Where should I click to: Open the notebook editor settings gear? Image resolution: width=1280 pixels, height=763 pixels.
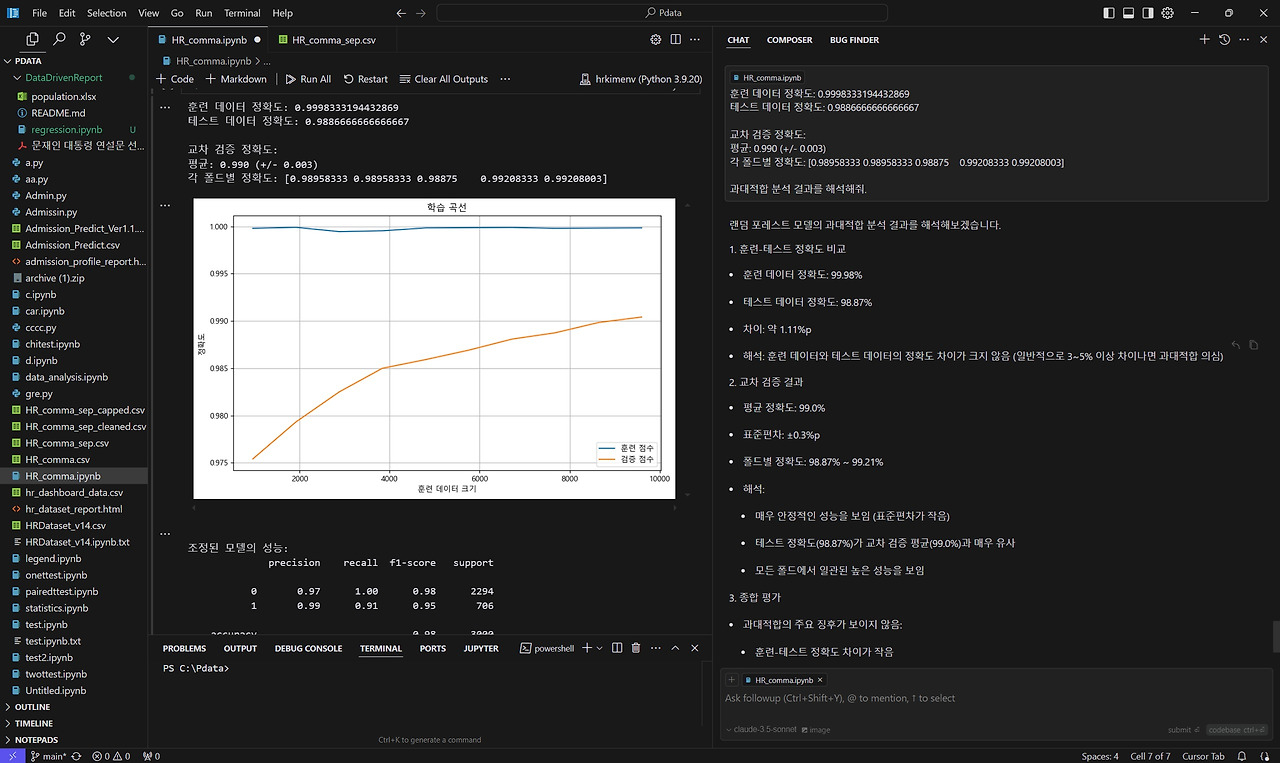point(656,40)
